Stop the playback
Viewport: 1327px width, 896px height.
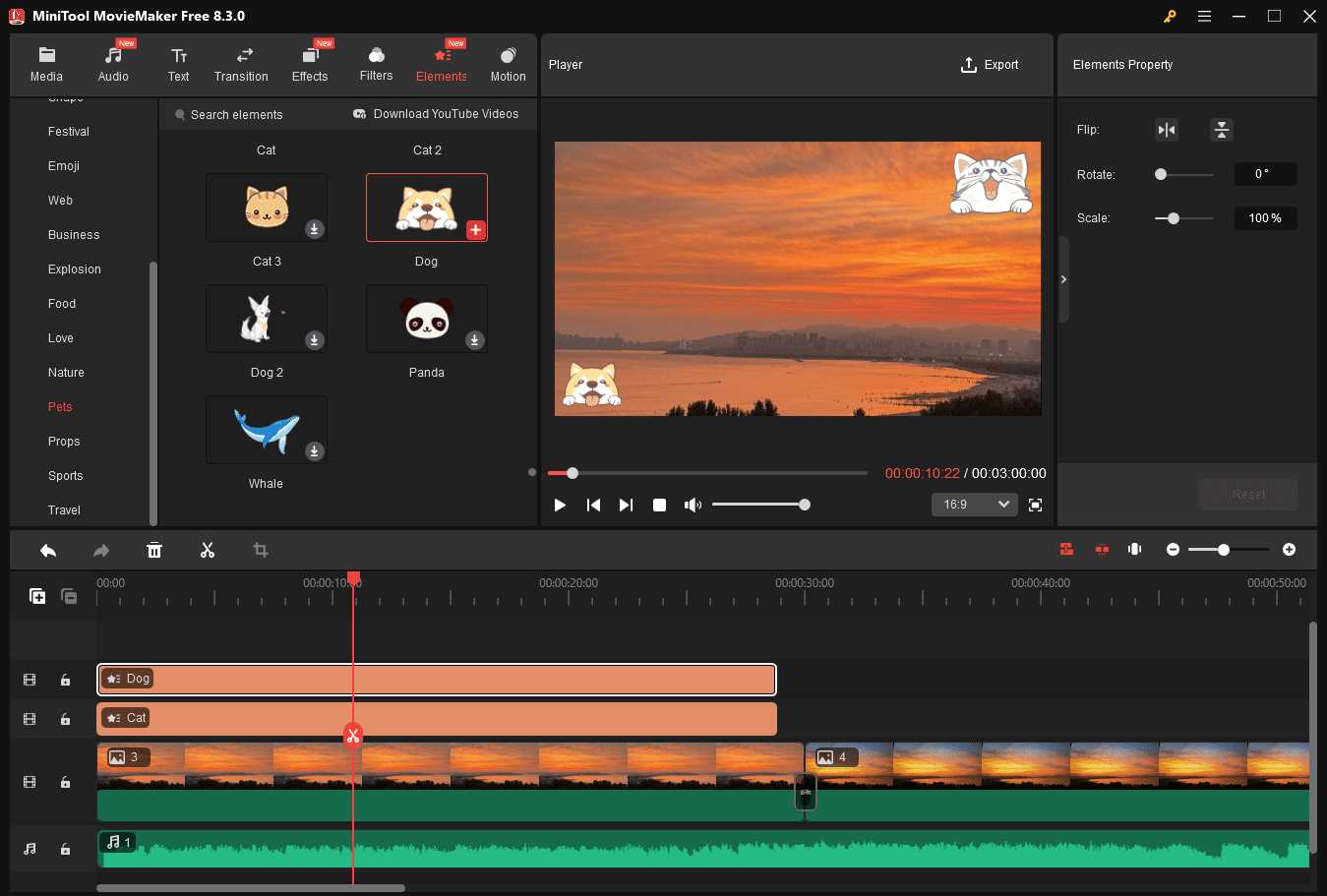[659, 505]
